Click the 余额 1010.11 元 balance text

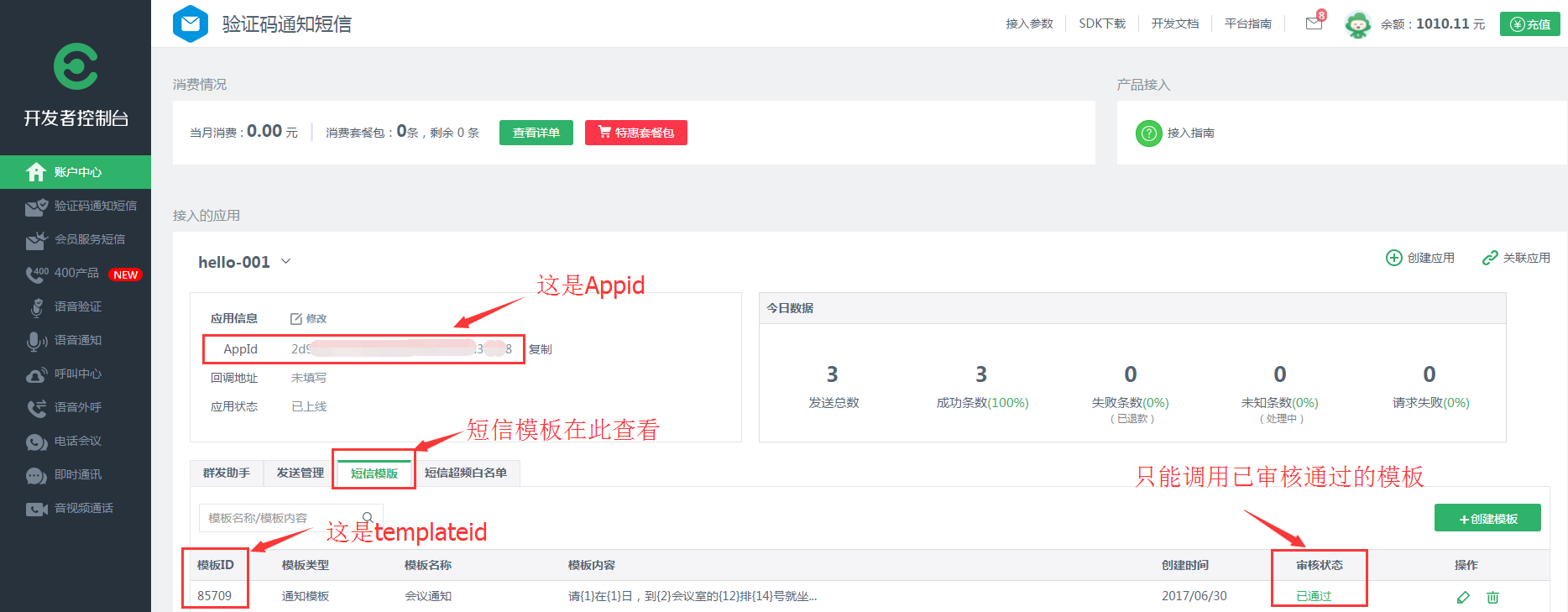click(1433, 24)
